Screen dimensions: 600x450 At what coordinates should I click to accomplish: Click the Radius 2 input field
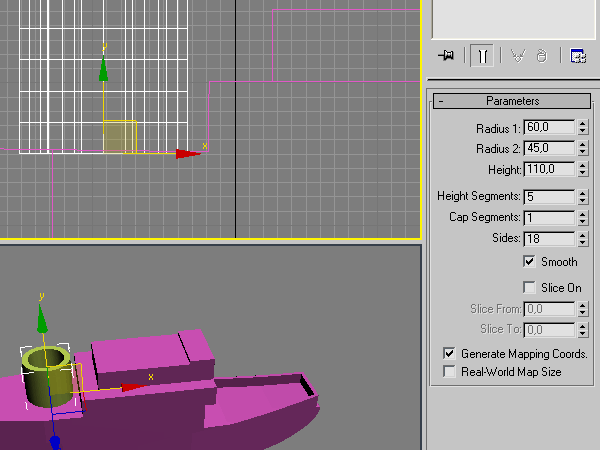(549, 148)
